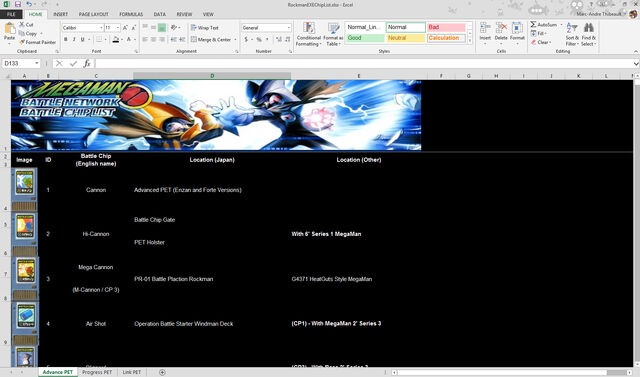Apply accounting dollar number format

coord(246,40)
